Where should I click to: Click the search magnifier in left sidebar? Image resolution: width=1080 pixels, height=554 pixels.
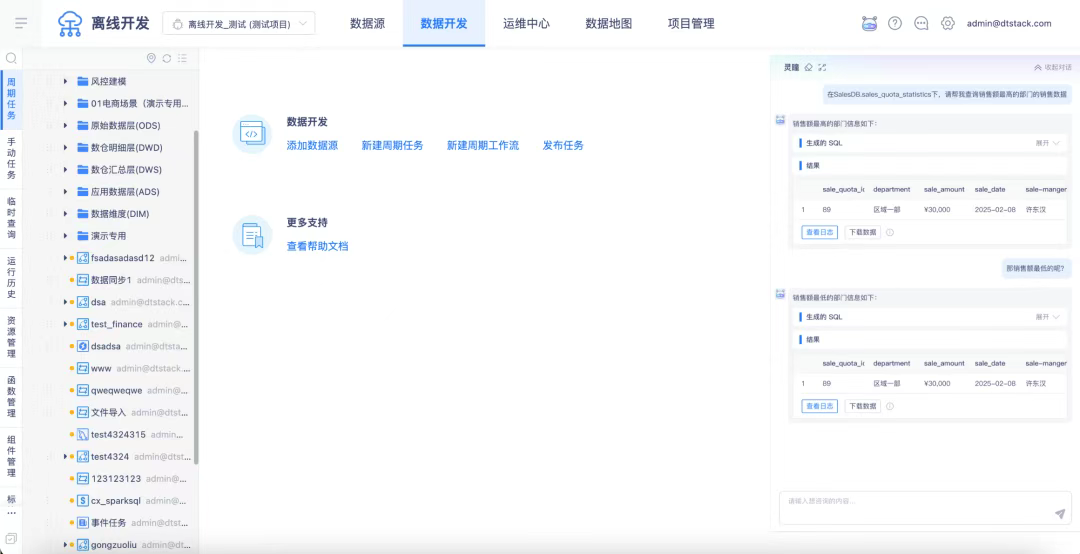(x=11, y=59)
